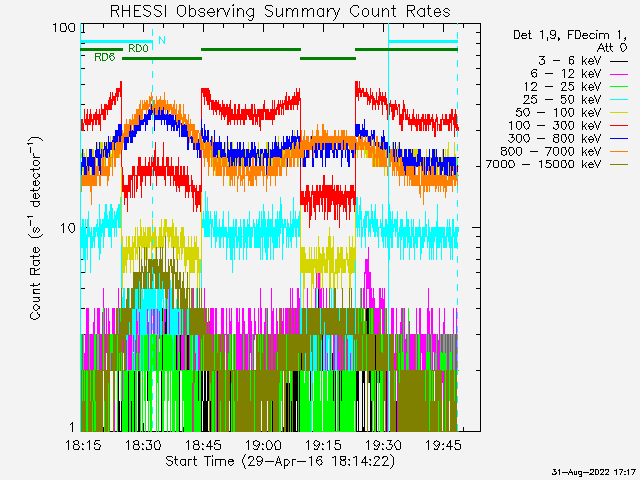The height and width of the screenshot is (480, 640).
Task: Click the "Det 1,9, FDecim 1," header text
Action: pos(570,36)
